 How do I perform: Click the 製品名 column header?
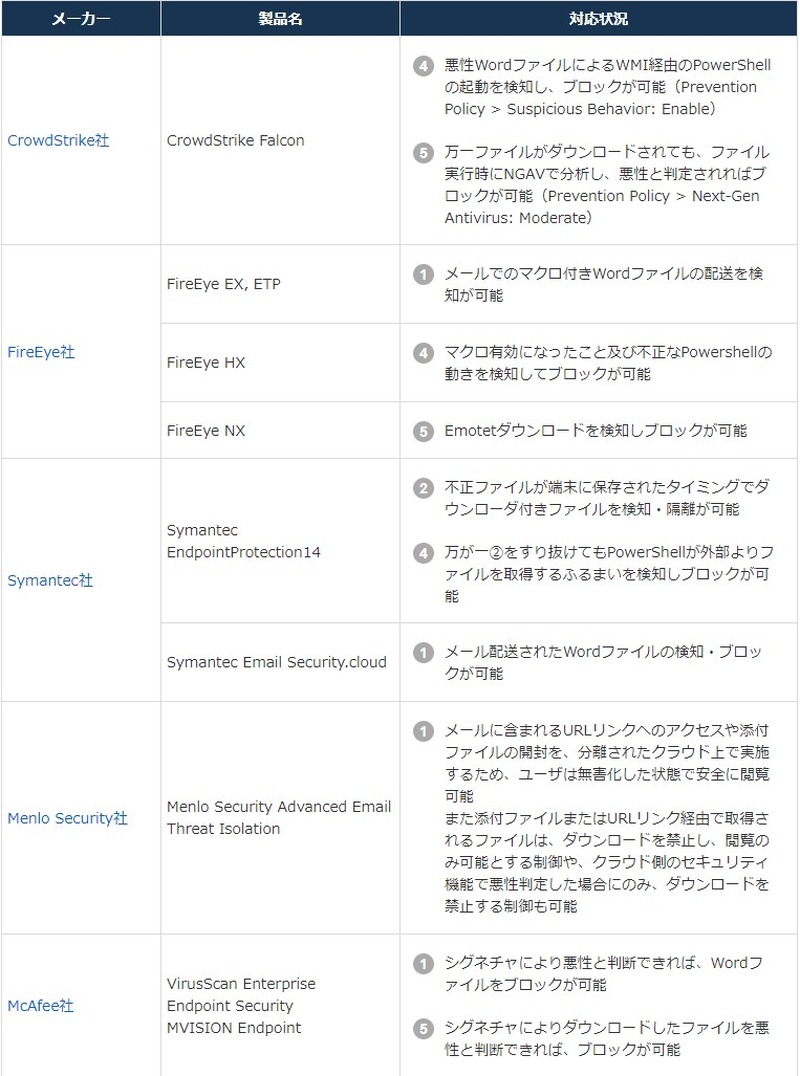click(280, 19)
